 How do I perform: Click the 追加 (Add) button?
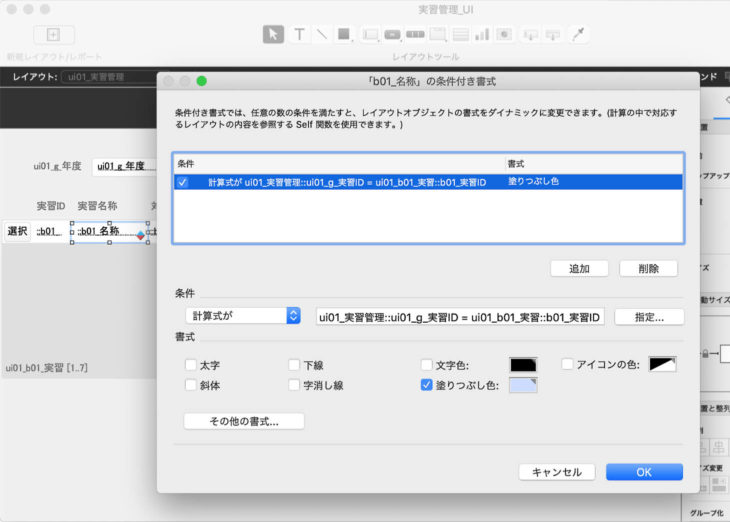[579, 269]
